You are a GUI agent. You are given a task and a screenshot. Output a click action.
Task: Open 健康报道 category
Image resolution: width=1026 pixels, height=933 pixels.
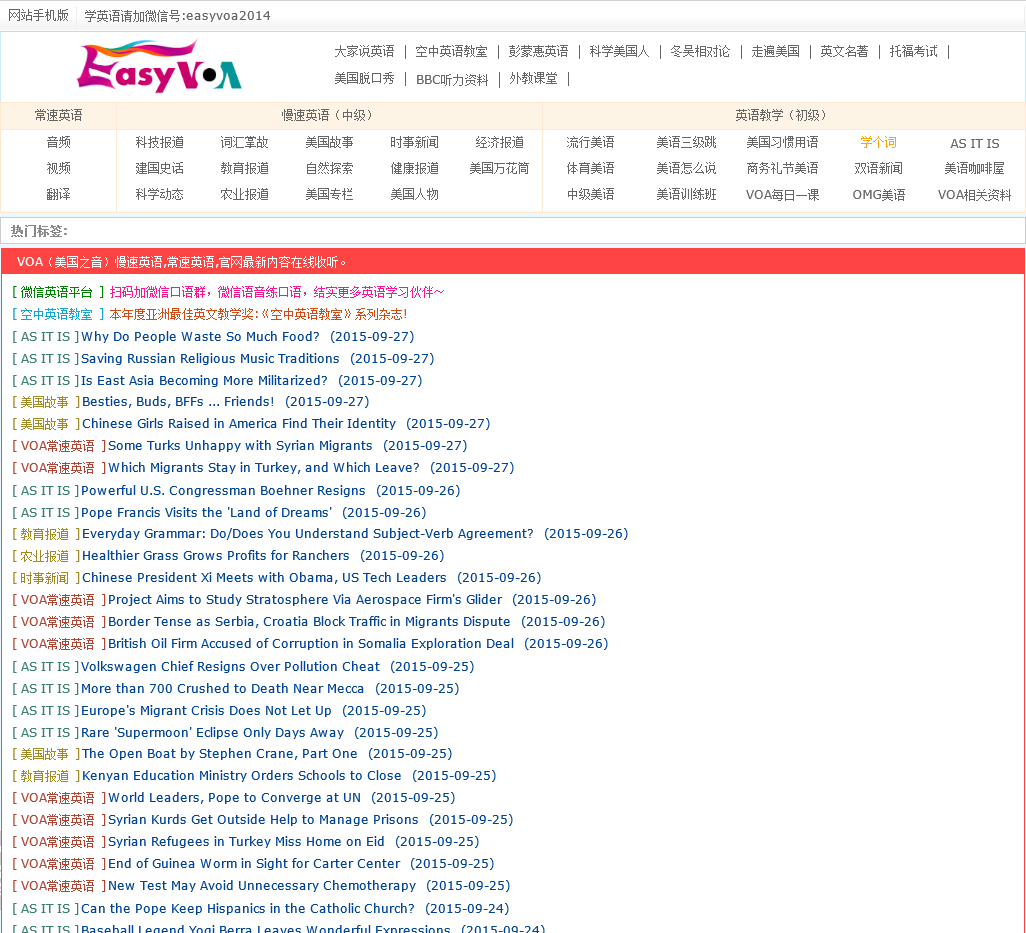415,168
